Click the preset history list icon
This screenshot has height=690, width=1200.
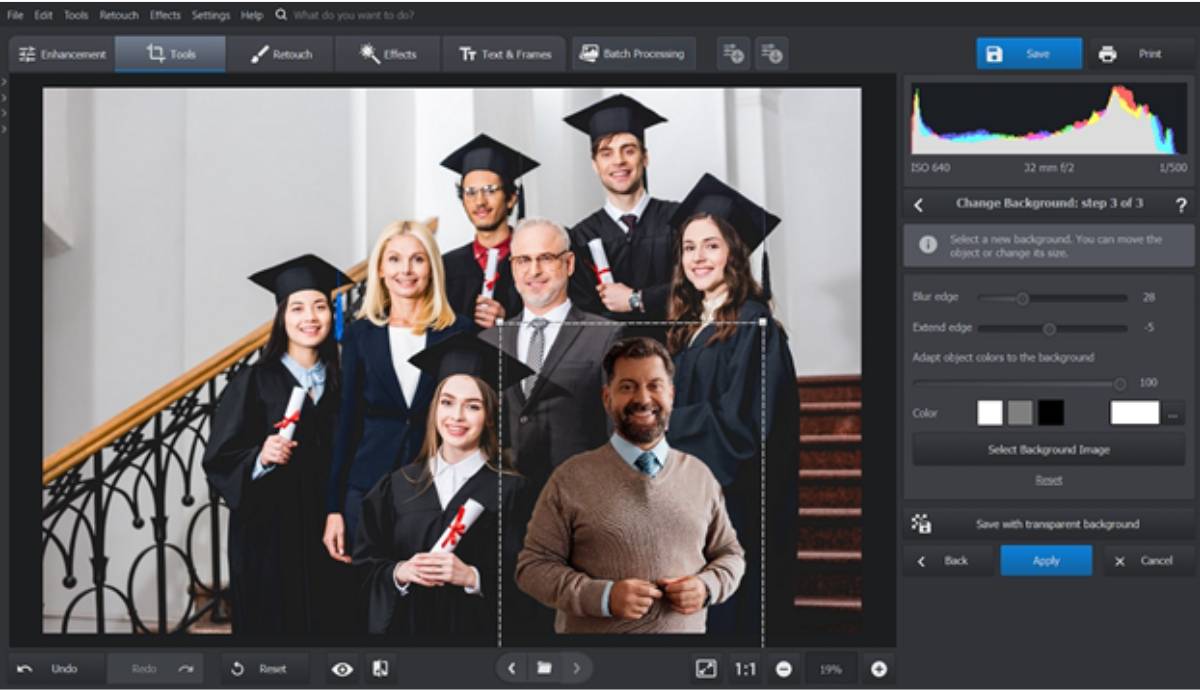click(771, 54)
